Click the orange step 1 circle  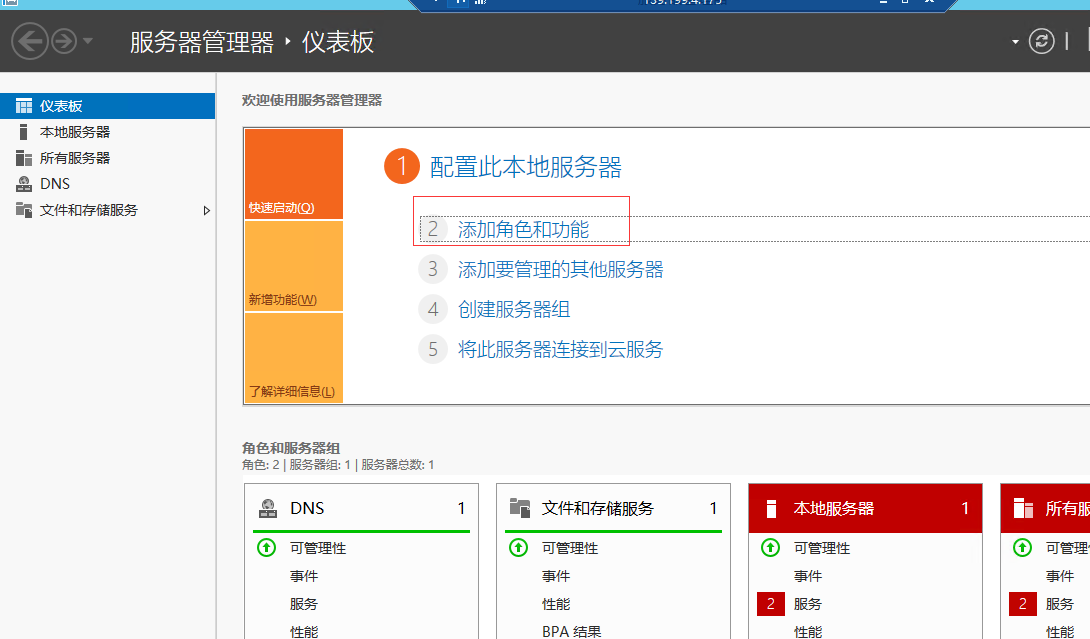402,166
